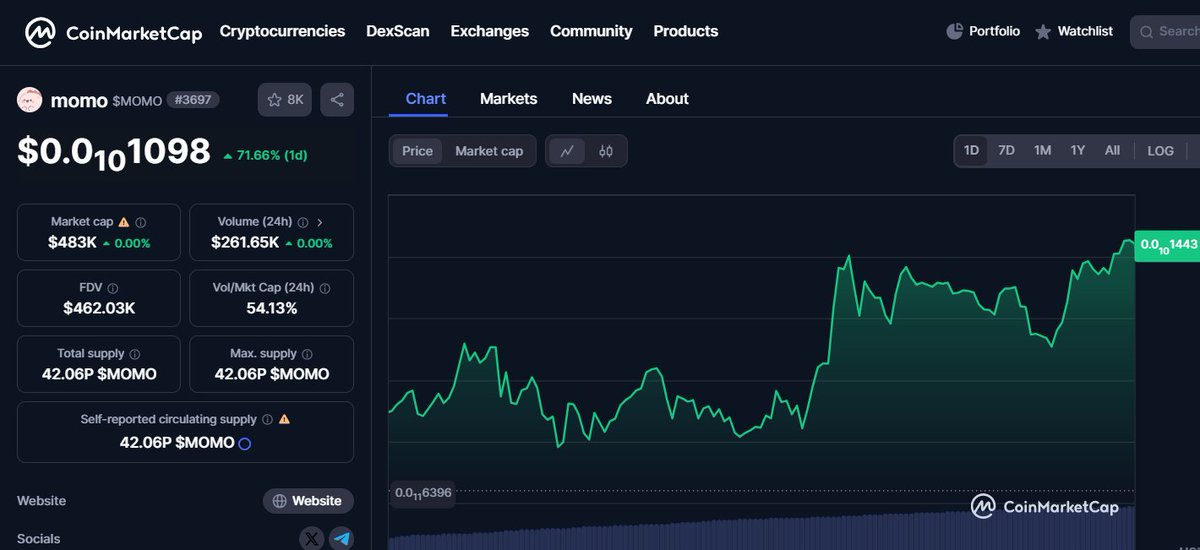Screen dimensions: 1200x550
Task: Open the momo Website button
Action: [x=308, y=501]
